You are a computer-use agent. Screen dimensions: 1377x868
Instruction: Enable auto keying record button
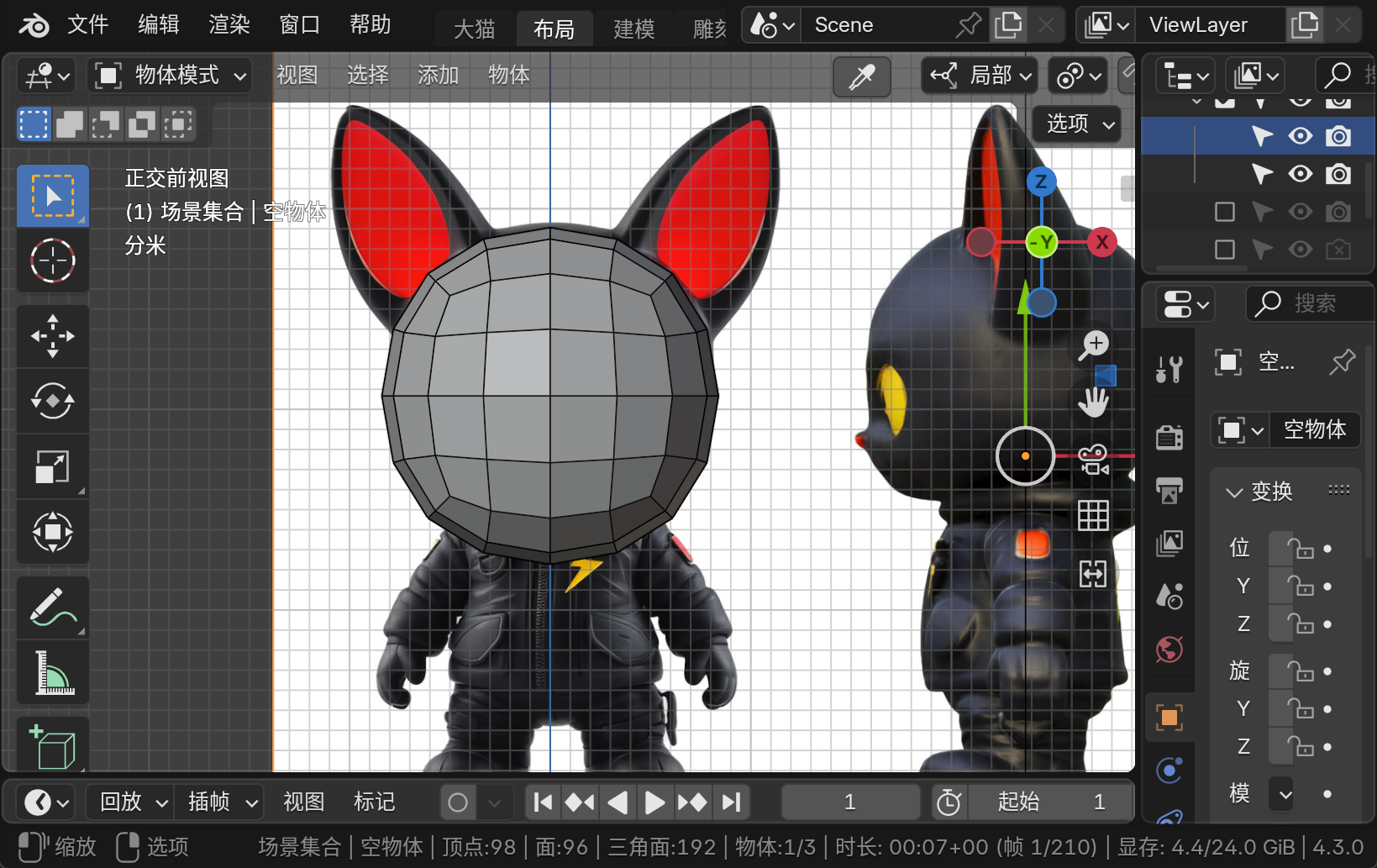coord(458,802)
